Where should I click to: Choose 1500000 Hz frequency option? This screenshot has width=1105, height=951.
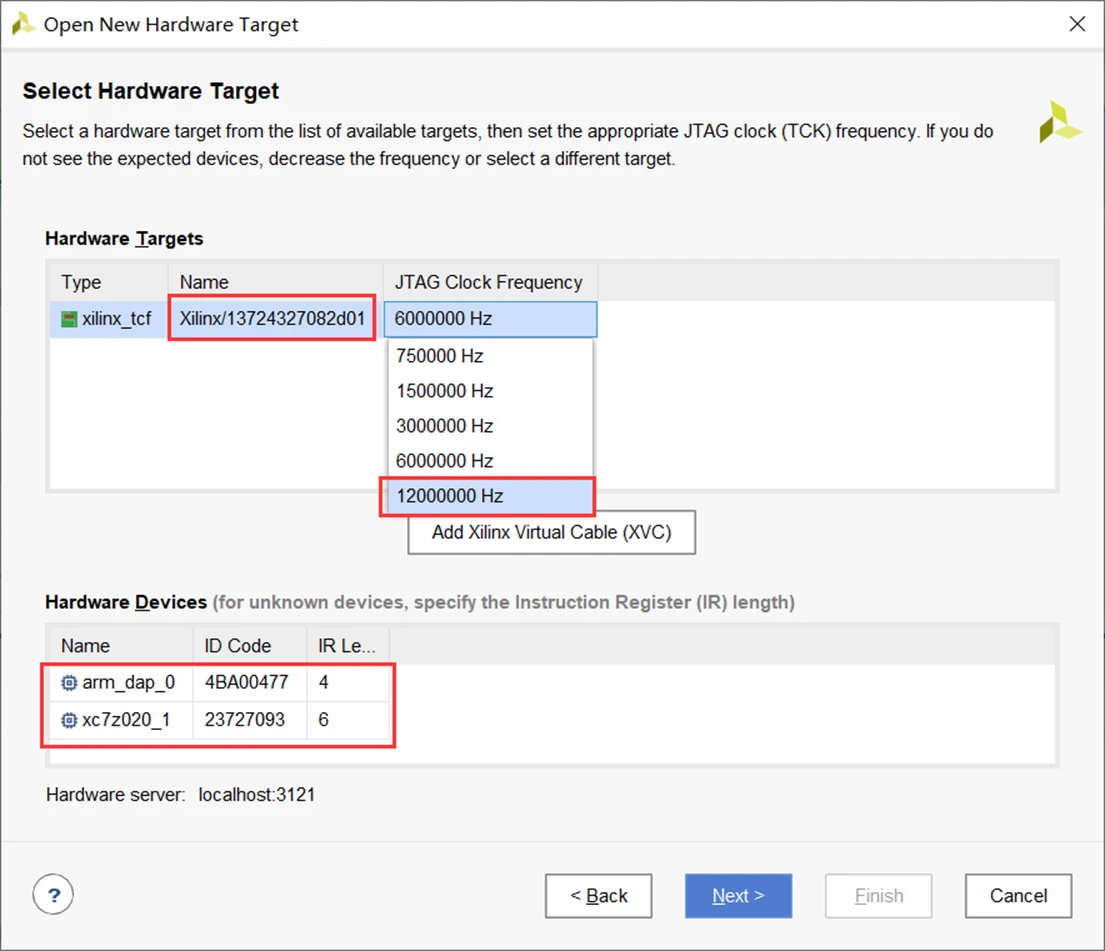445,391
